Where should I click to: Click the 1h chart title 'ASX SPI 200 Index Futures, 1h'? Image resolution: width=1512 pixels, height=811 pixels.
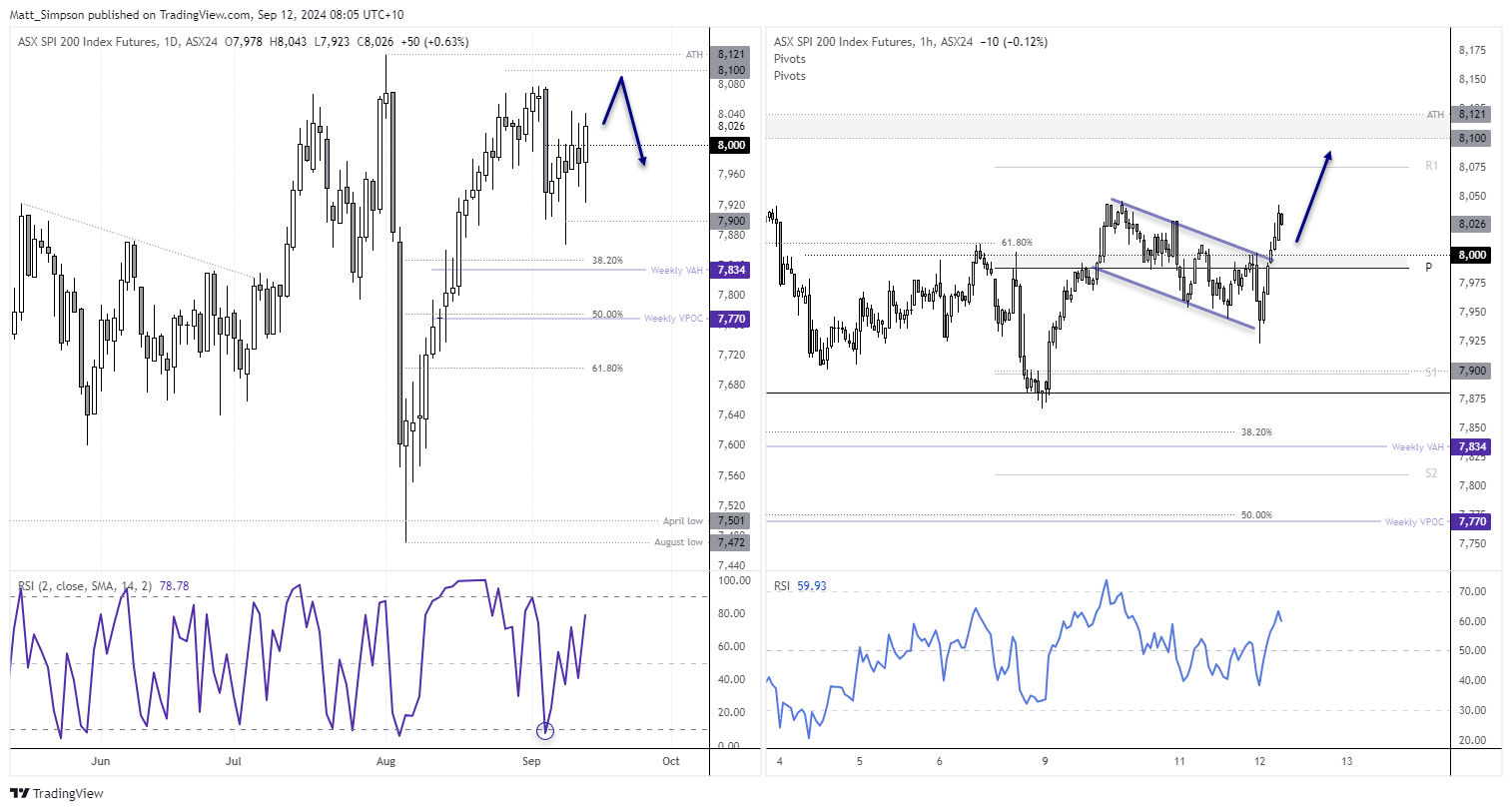[855, 42]
